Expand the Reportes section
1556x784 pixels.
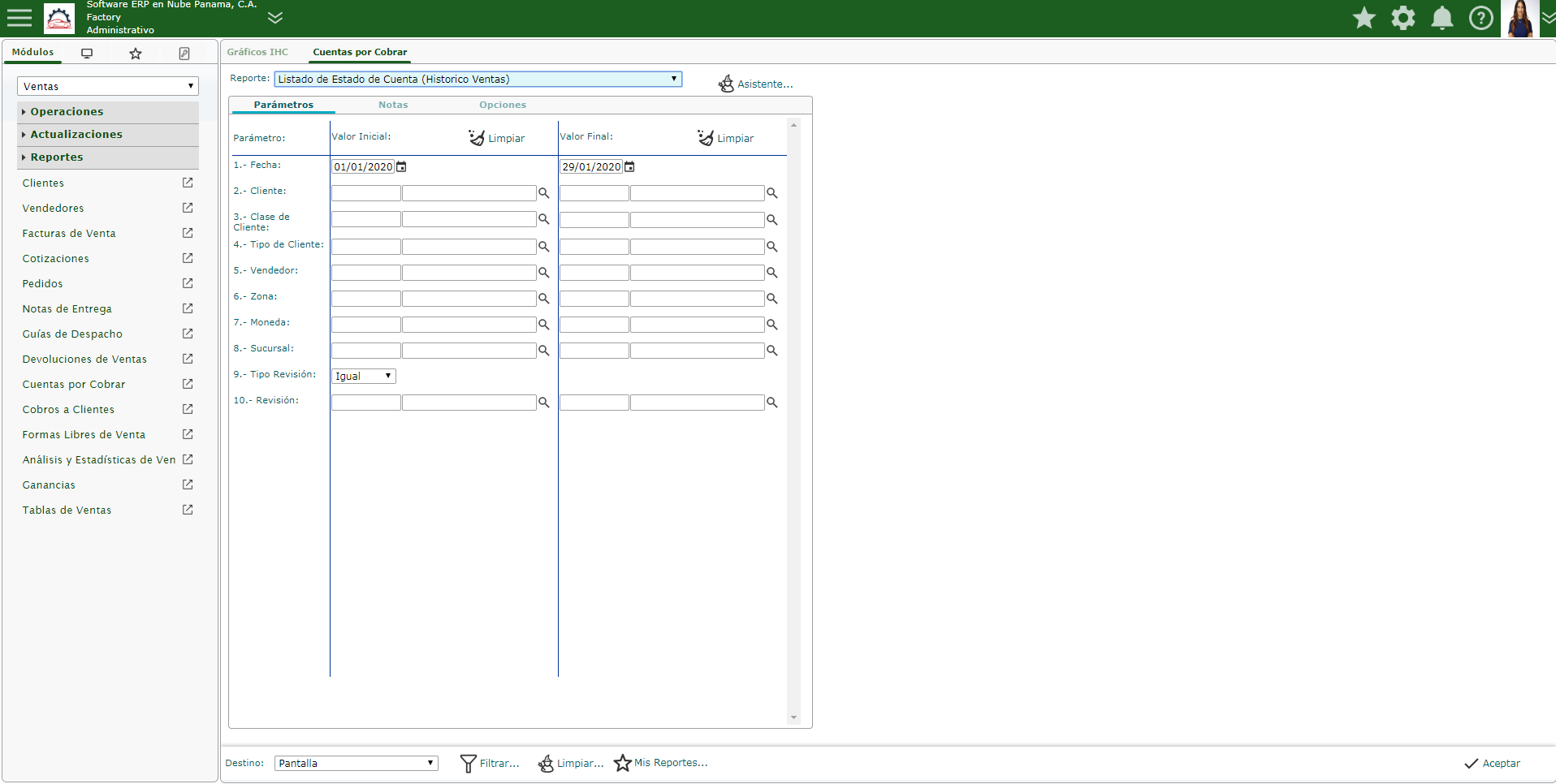coord(108,157)
